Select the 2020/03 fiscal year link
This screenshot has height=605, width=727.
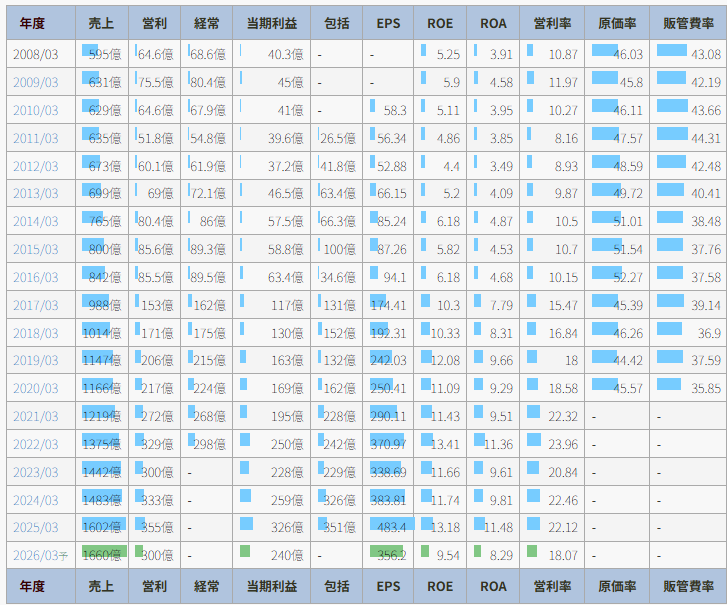(x=36, y=388)
